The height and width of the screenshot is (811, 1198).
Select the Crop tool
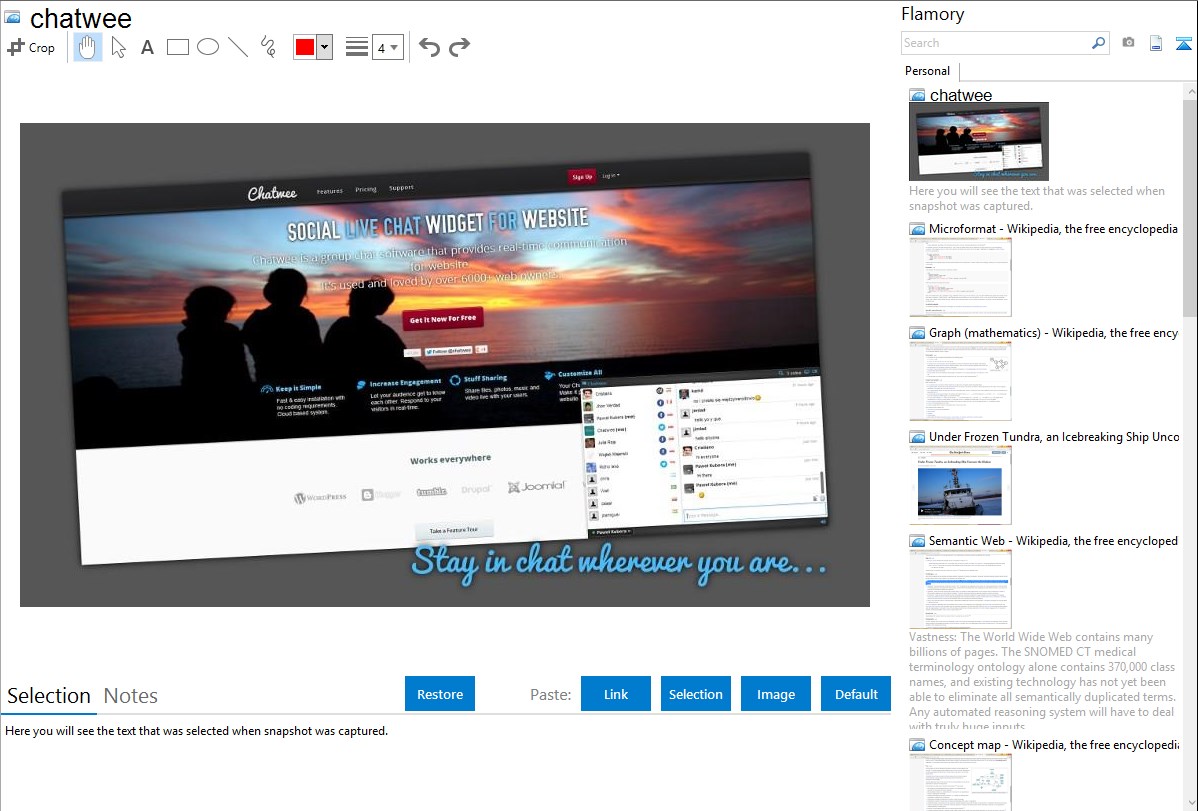(x=31, y=47)
